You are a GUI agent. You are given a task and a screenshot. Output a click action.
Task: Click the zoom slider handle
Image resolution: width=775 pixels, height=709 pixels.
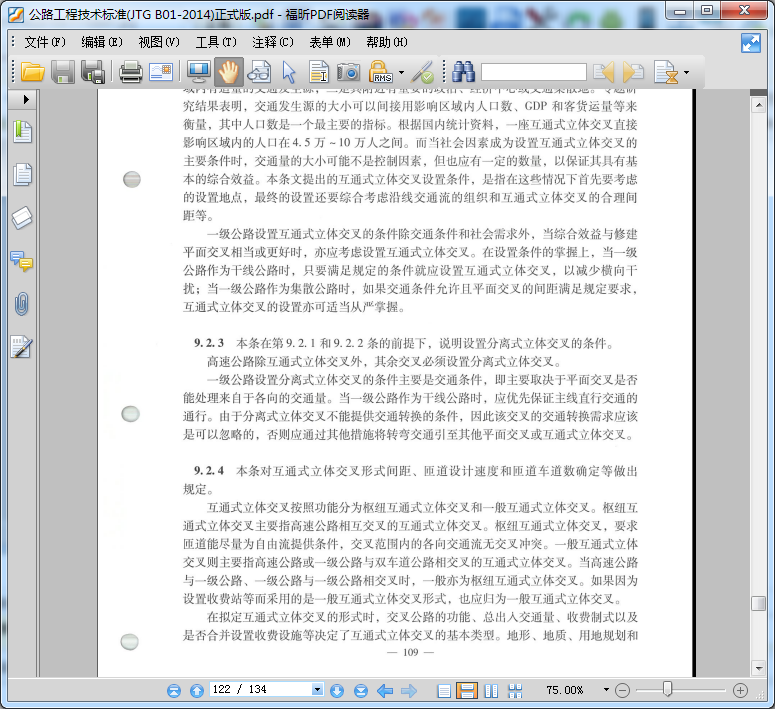(667, 689)
